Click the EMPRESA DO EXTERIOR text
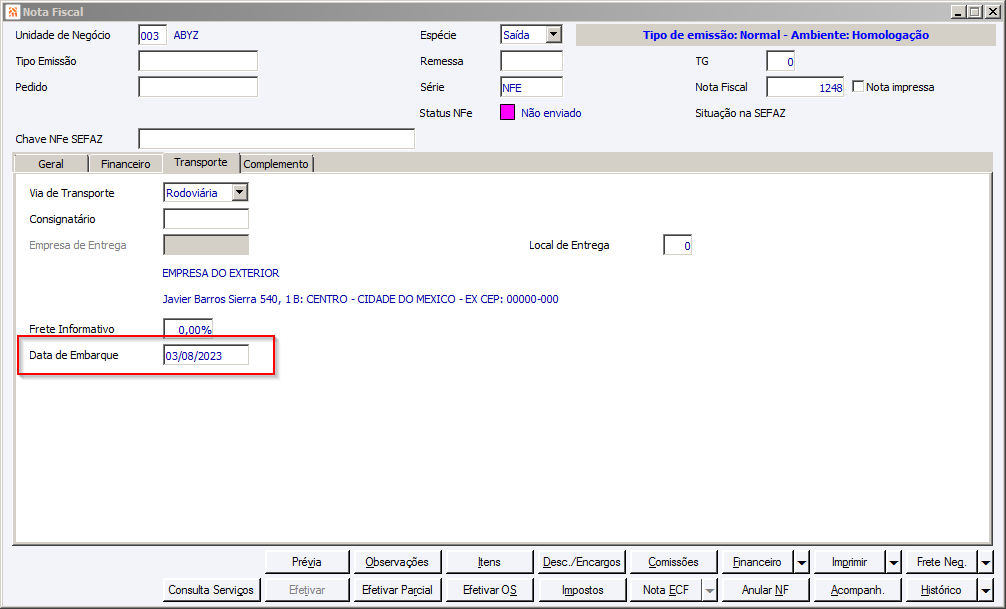Screen dimensions: 1006x609 [x=221, y=273]
